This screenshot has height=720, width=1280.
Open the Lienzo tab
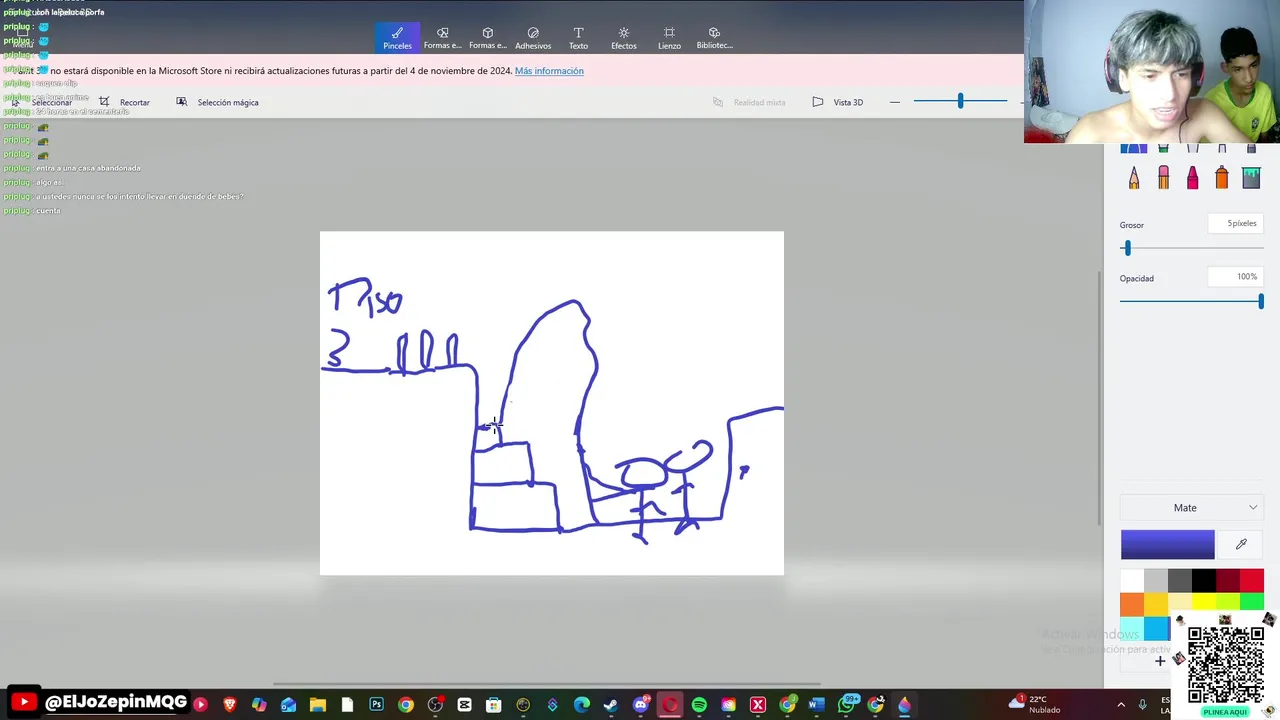(669, 38)
